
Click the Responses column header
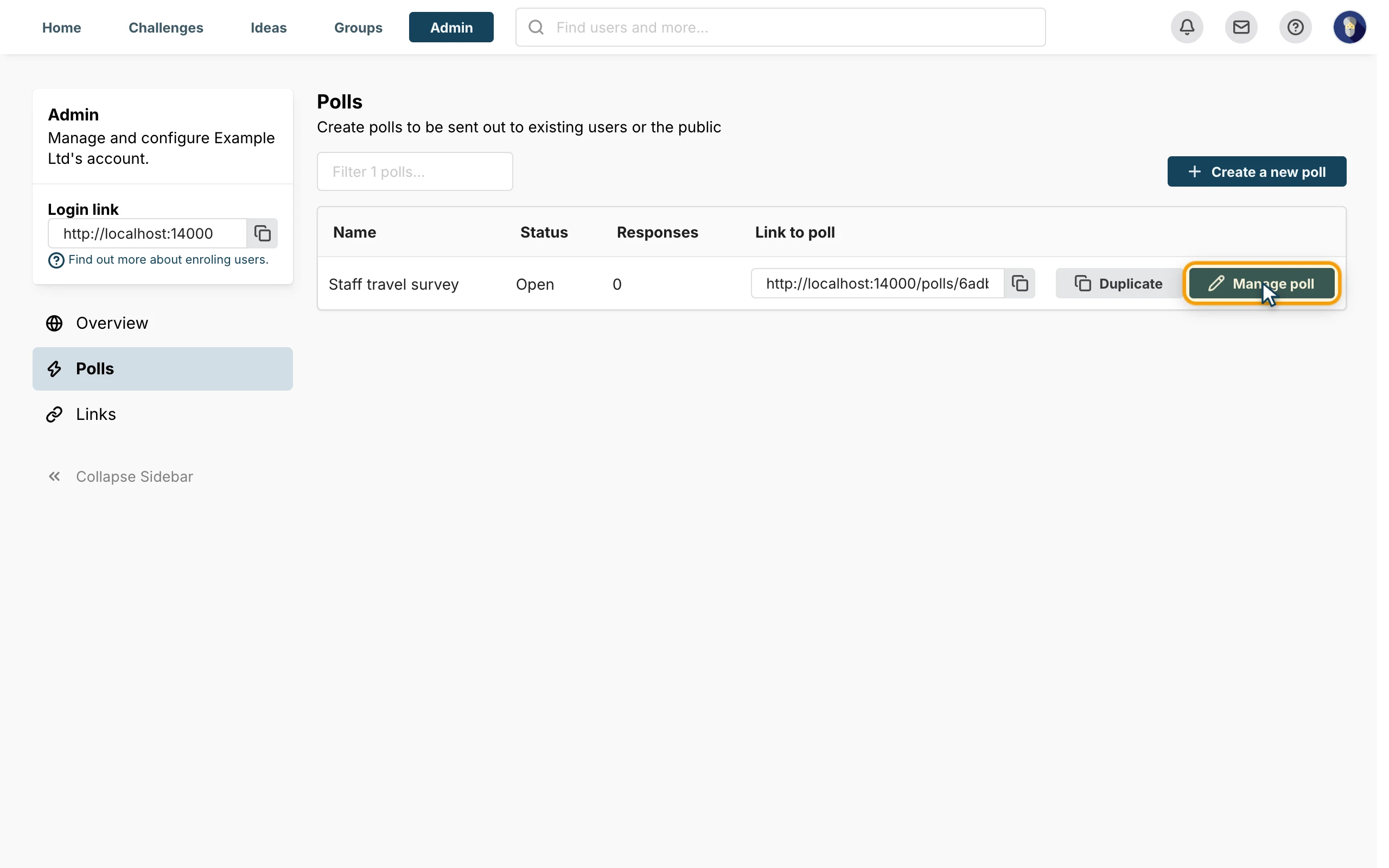point(658,232)
